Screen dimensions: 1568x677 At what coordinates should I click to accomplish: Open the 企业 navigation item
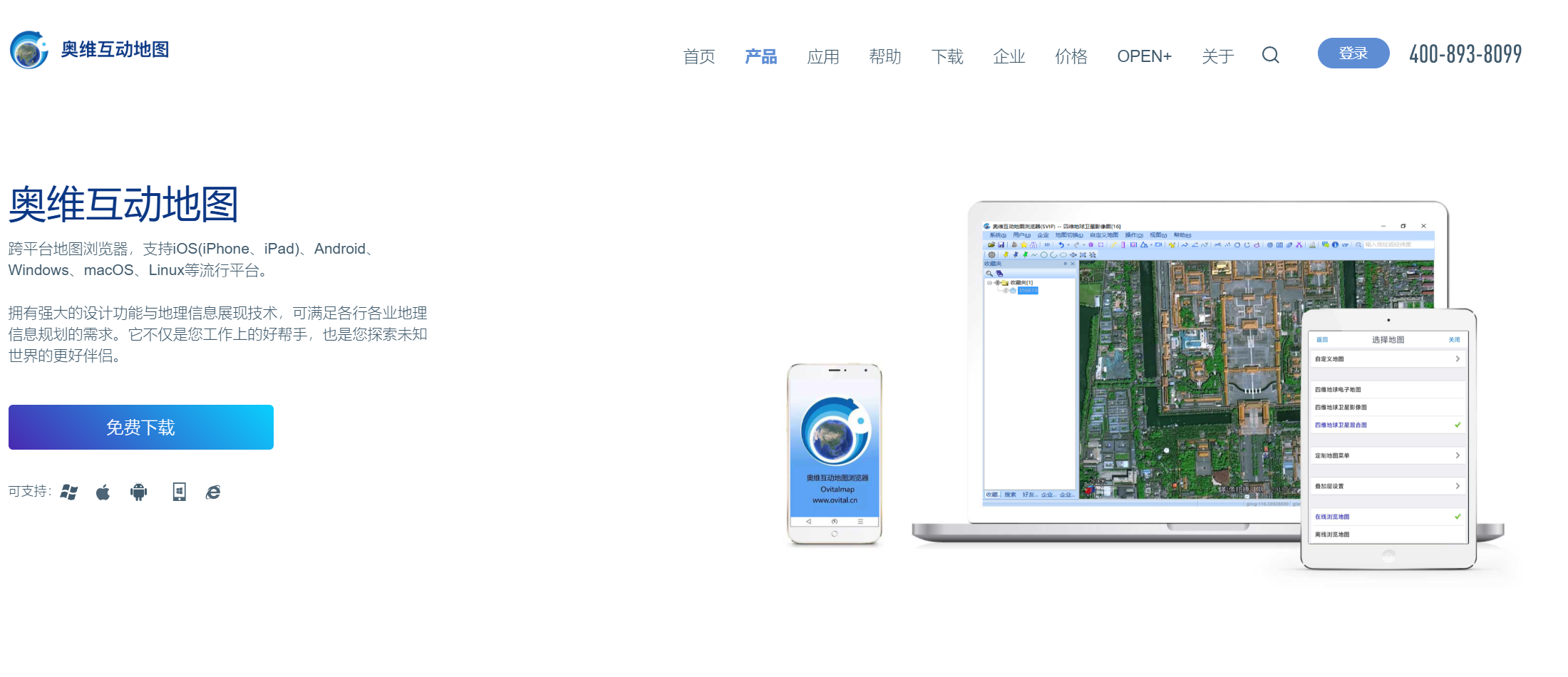(x=1009, y=56)
